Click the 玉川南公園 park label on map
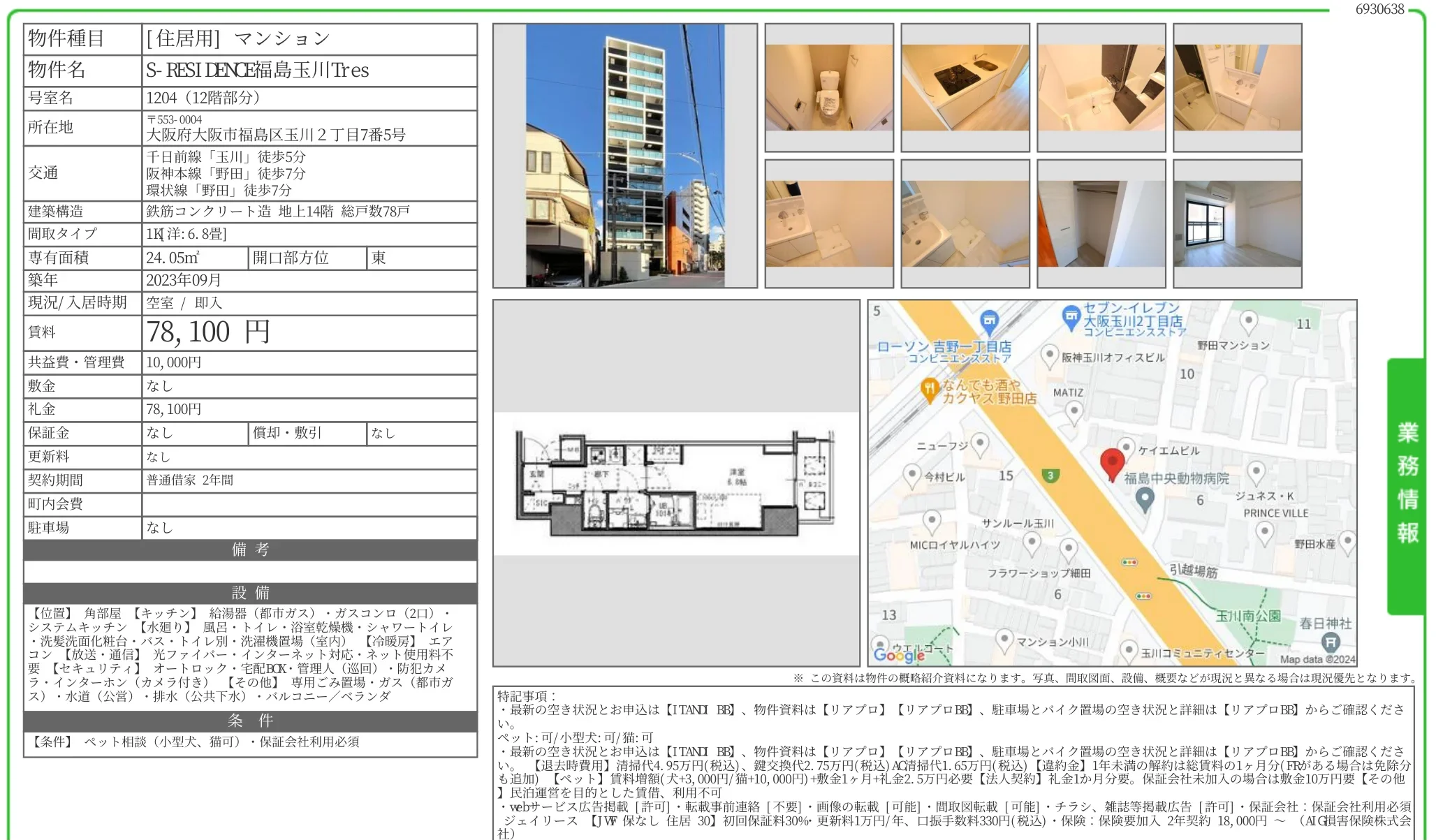Image resolution: width=1436 pixels, height=840 pixels. pyautogui.click(x=1249, y=616)
